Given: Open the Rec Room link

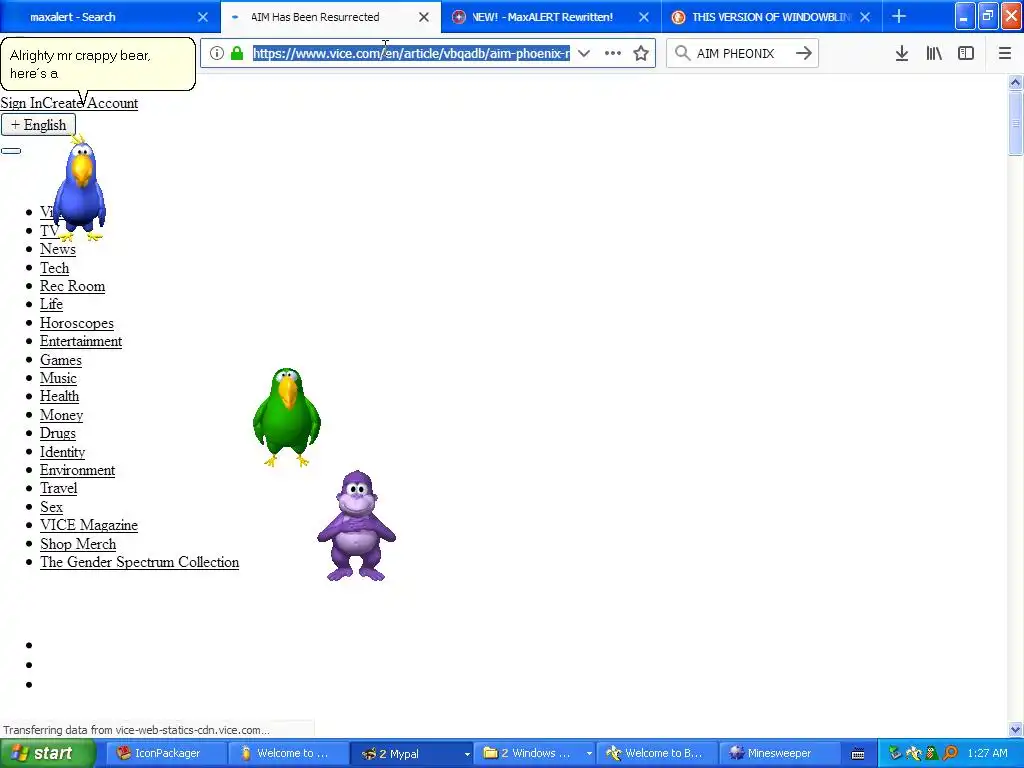Looking at the screenshot, I should pyautogui.click(x=72, y=286).
